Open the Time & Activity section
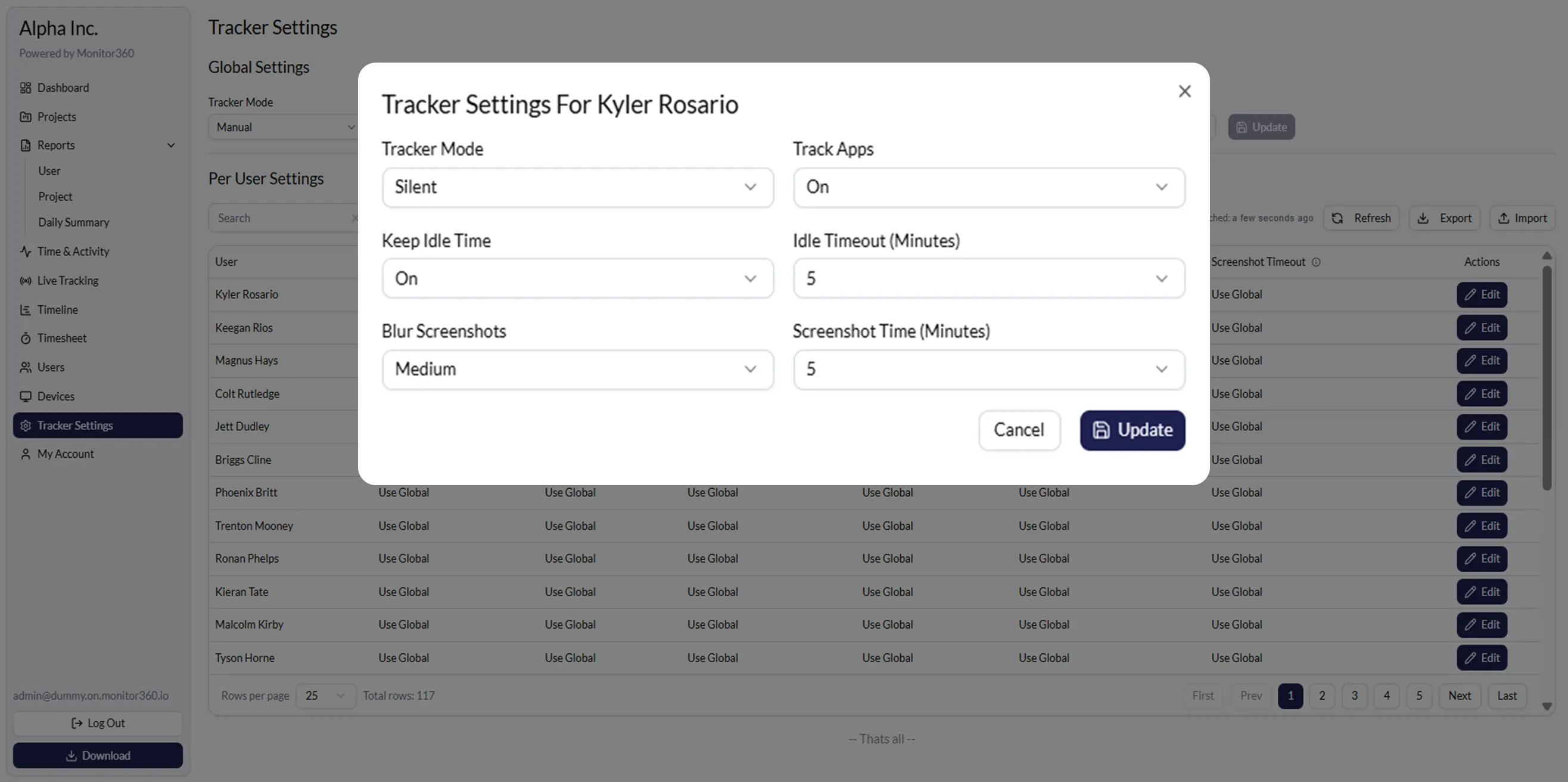The width and height of the screenshot is (1568, 782). 73,251
